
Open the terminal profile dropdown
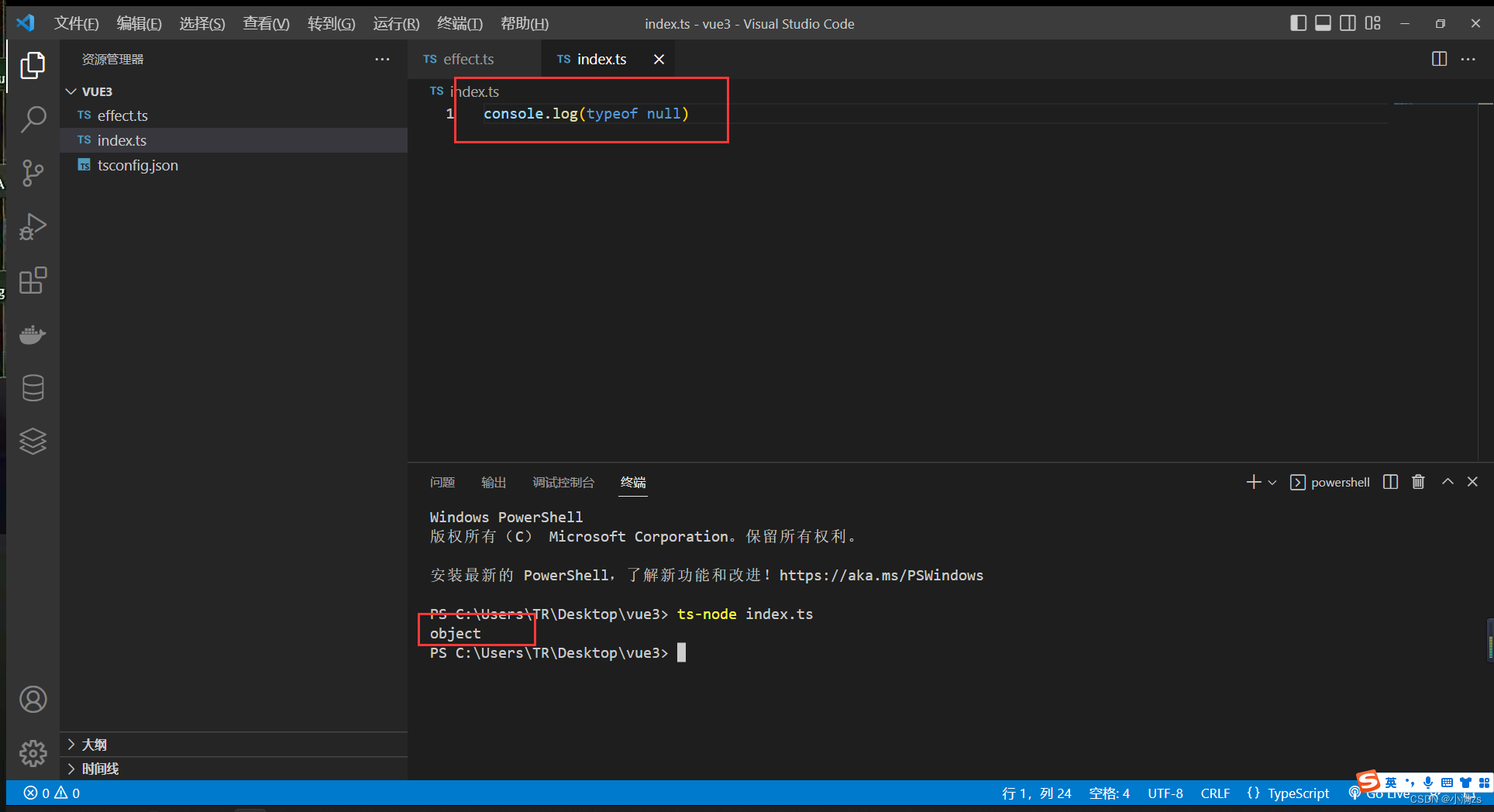(1270, 482)
